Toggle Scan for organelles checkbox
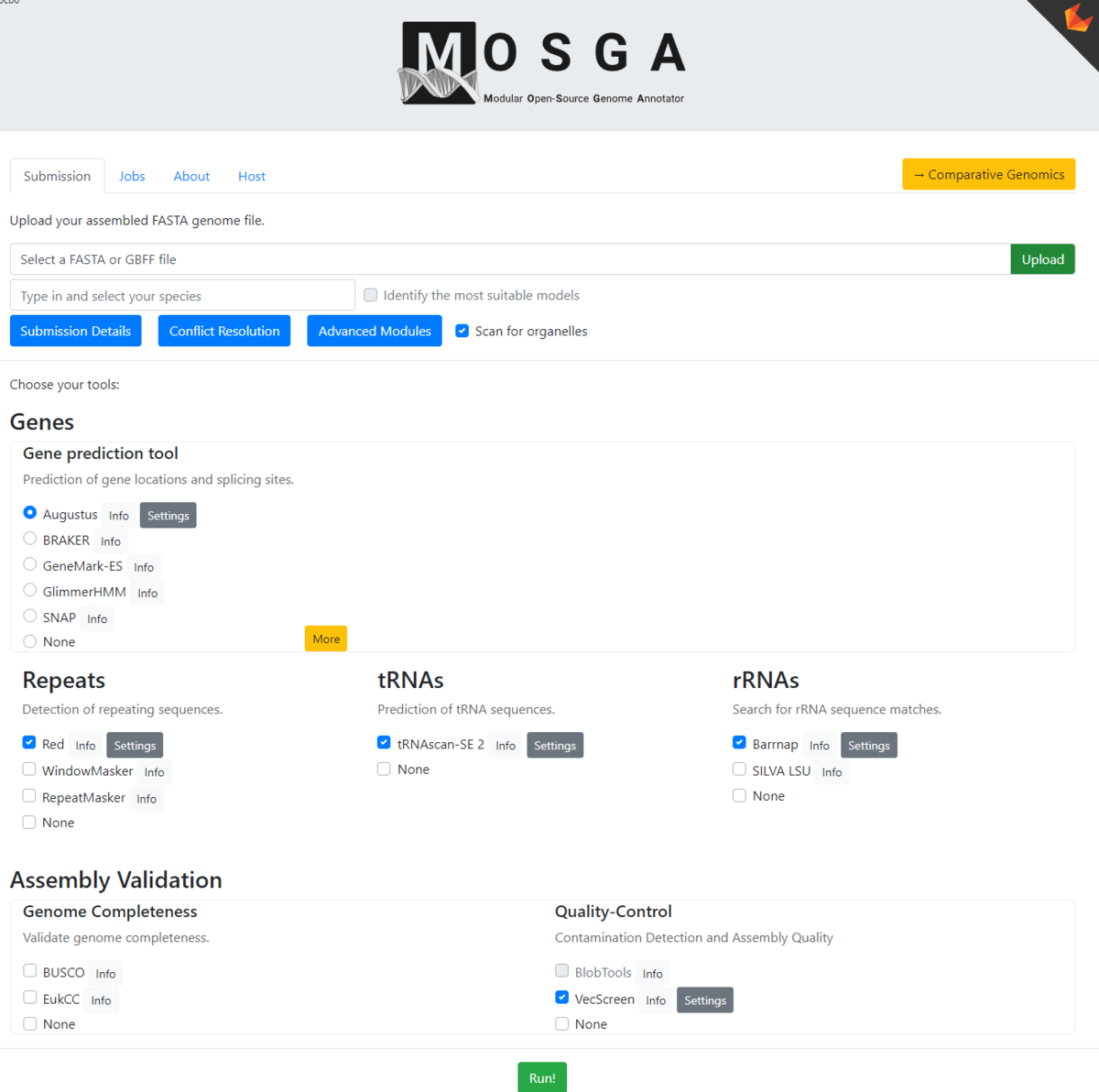Viewport: 1099px width, 1092px height. 462,331
